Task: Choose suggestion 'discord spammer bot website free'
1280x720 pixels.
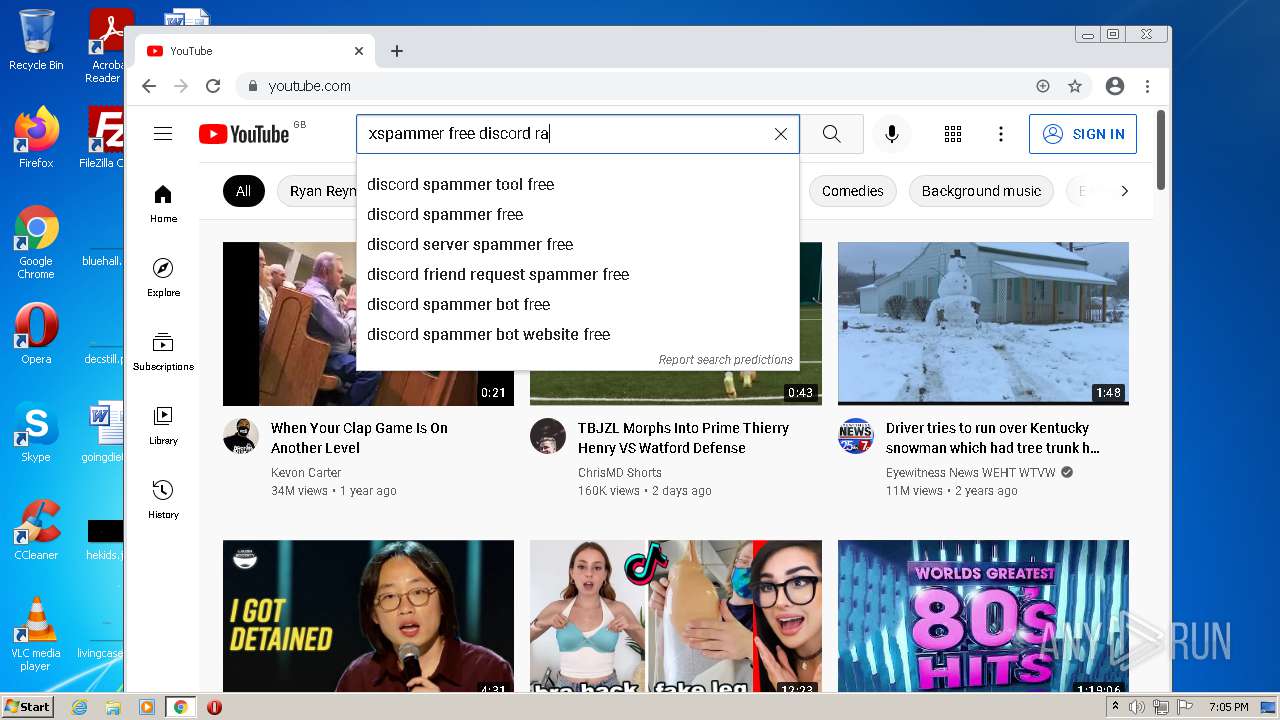Action: 577,334
